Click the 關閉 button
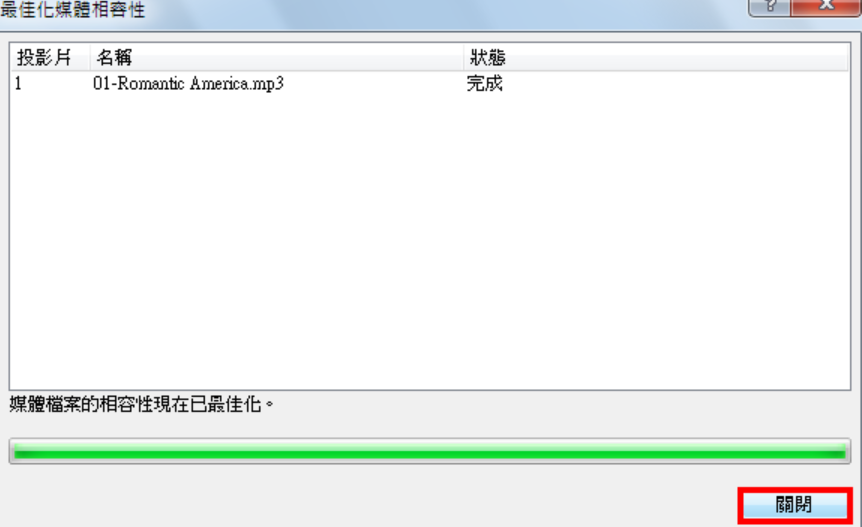The width and height of the screenshot is (862, 527). pyautogui.click(x=794, y=504)
